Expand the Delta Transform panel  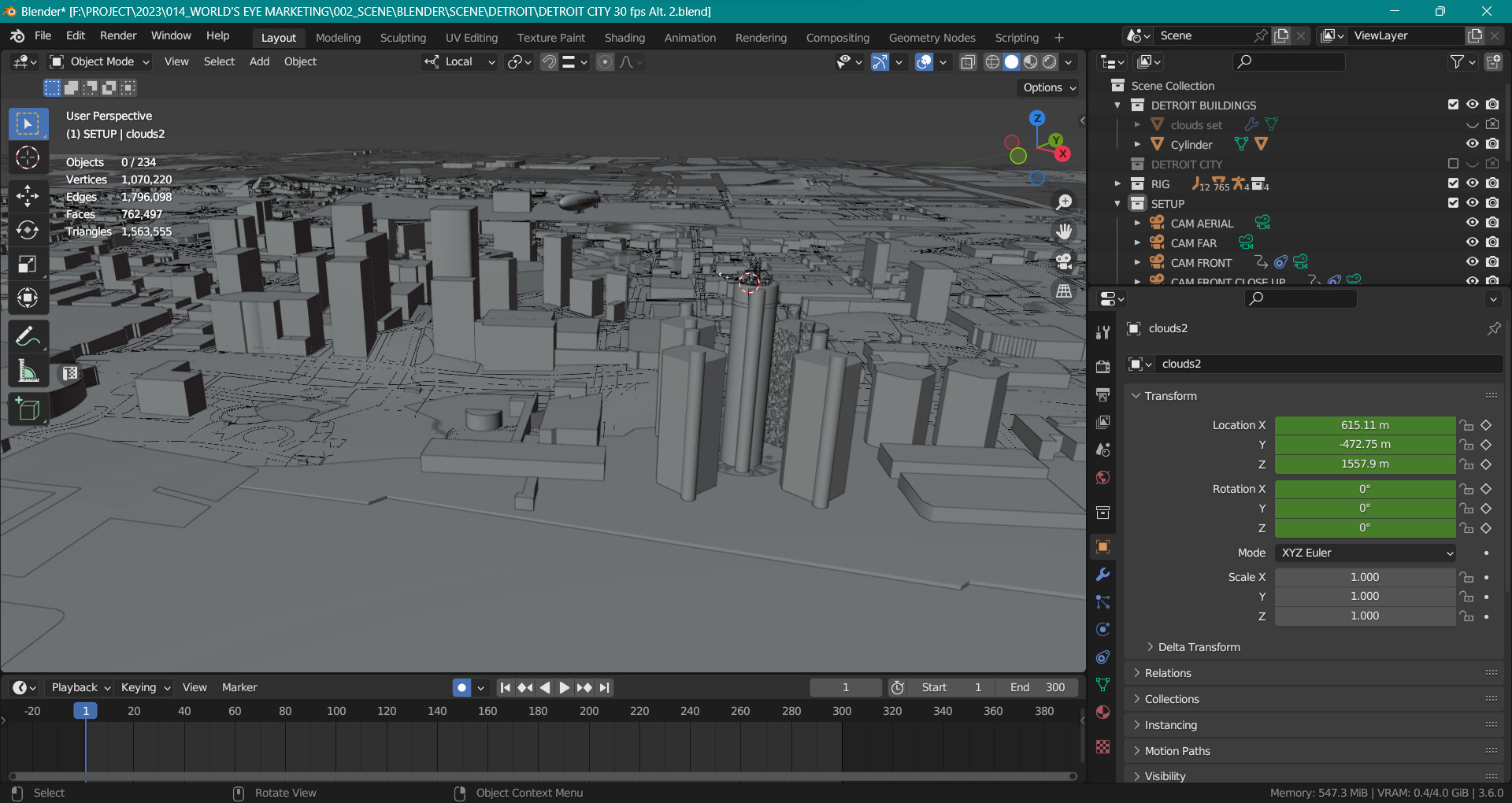(x=1198, y=647)
